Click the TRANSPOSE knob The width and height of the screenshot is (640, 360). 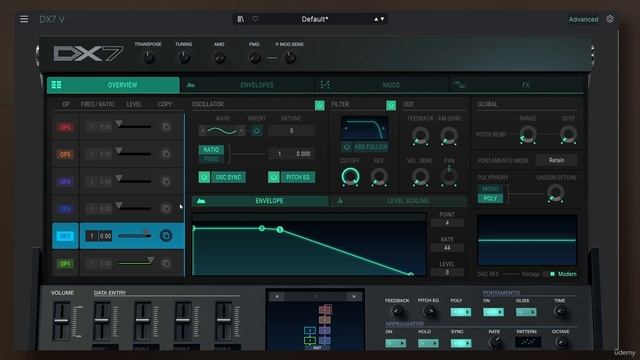tap(149, 58)
